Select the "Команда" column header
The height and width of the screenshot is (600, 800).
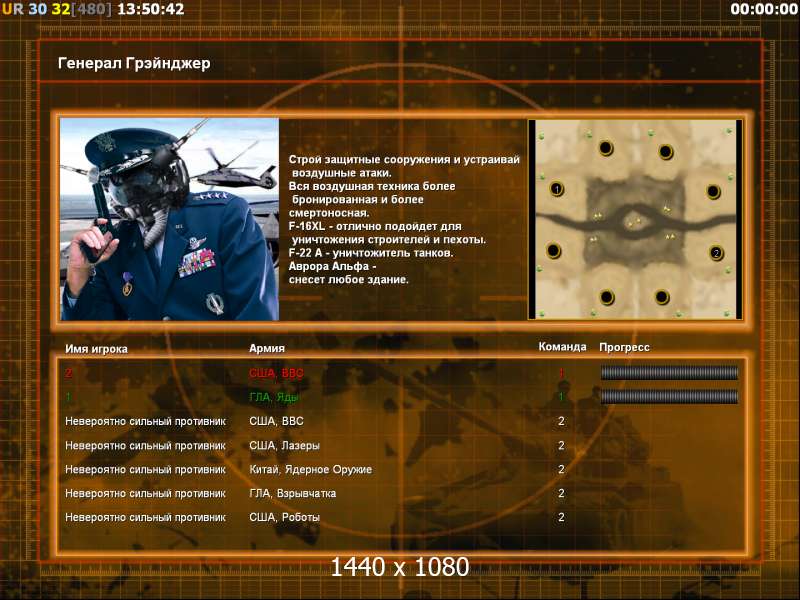tap(562, 347)
